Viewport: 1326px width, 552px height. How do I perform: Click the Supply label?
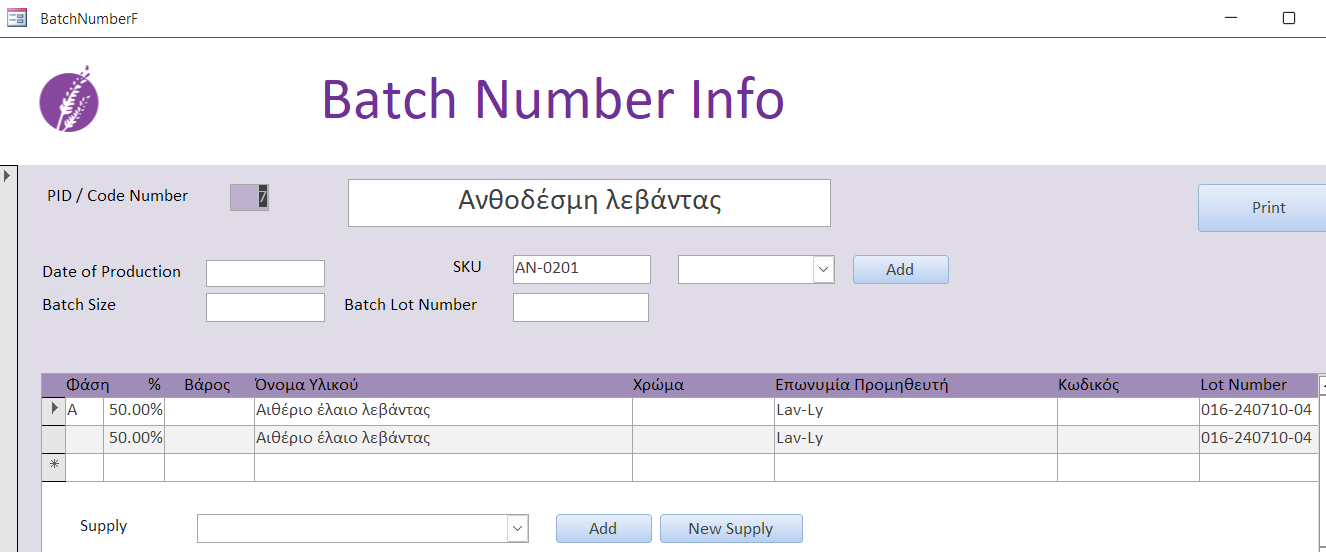click(x=104, y=526)
